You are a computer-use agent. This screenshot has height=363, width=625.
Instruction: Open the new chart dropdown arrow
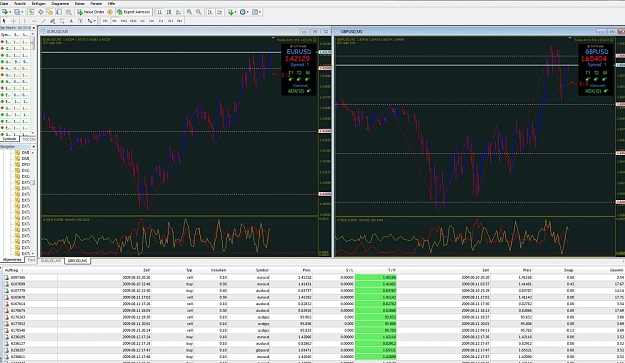tap(9, 12)
